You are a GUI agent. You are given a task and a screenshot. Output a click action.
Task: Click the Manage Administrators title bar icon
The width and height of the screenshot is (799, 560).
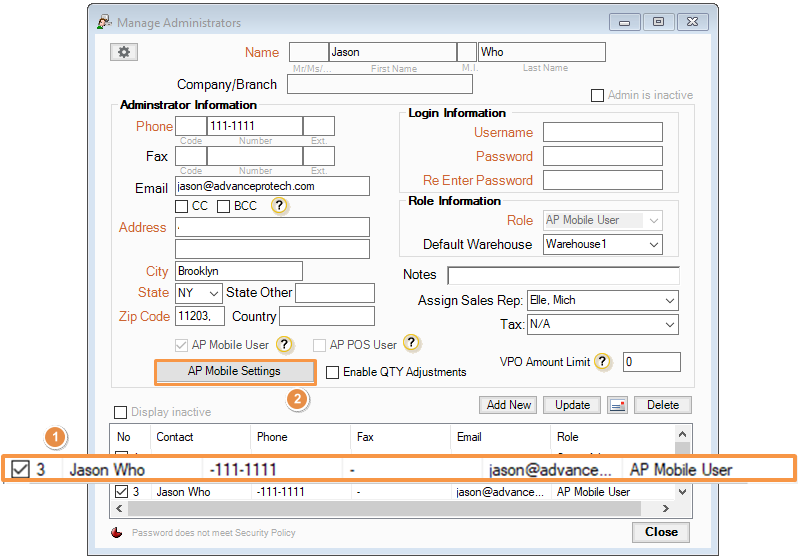[104, 21]
